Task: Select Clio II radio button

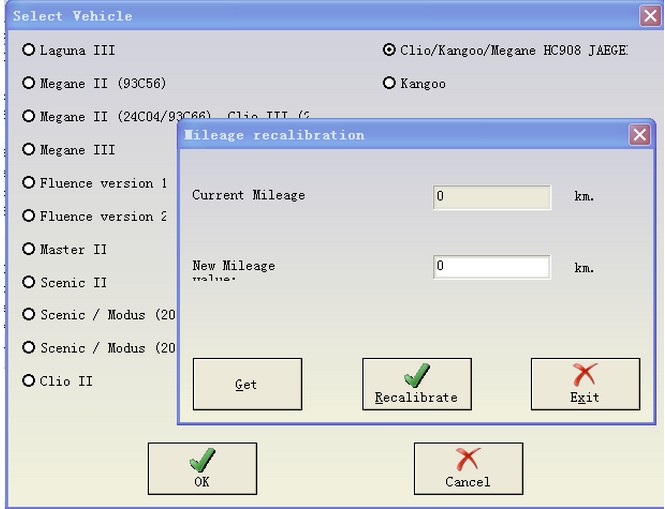Action: (29, 380)
